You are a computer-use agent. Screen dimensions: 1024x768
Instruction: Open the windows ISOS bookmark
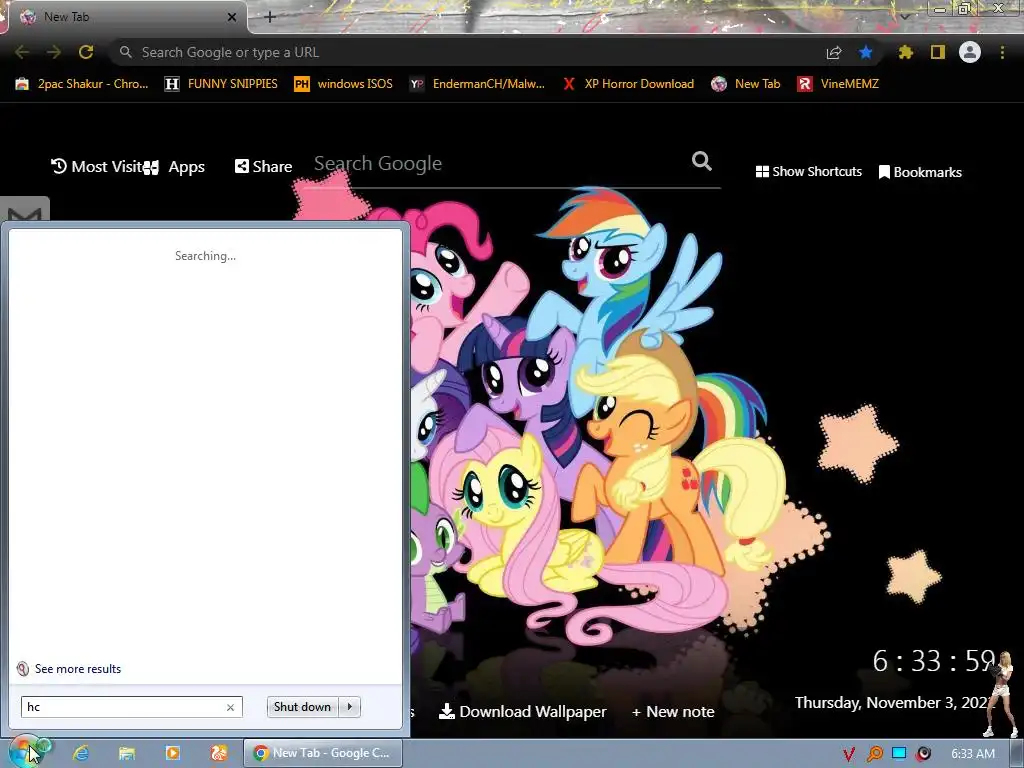coord(344,84)
